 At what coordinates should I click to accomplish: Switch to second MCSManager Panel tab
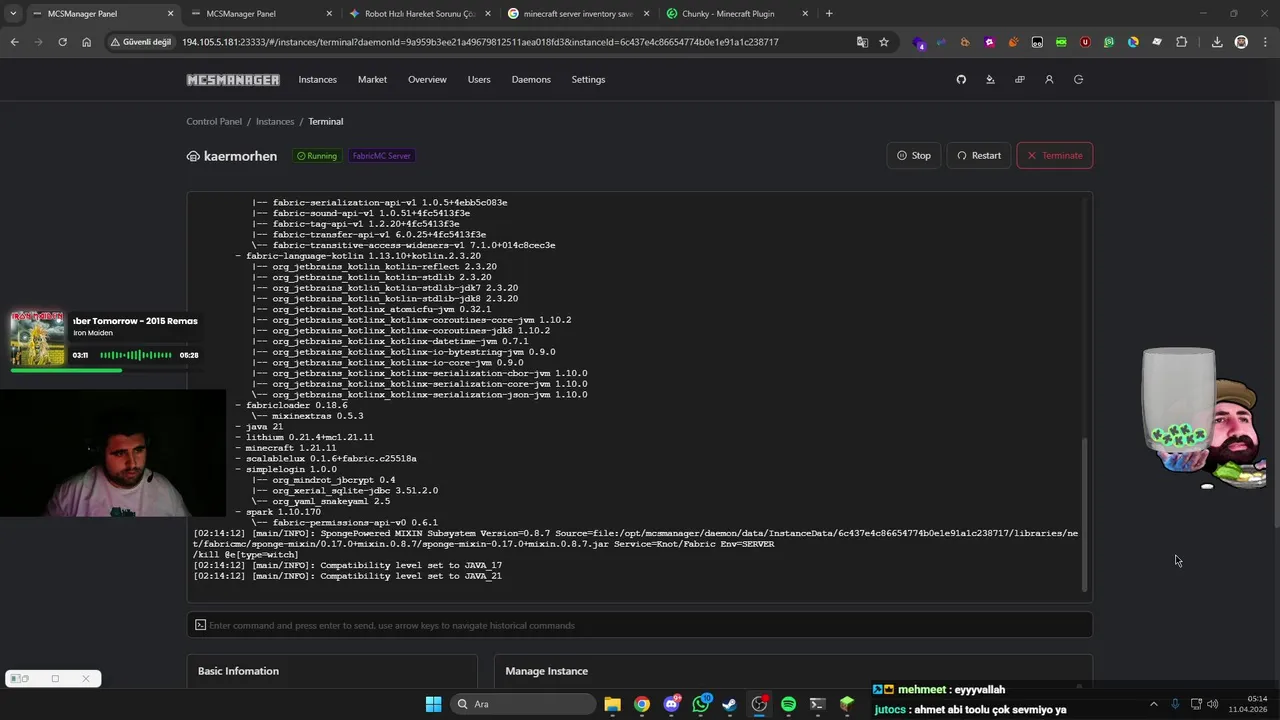click(259, 14)
